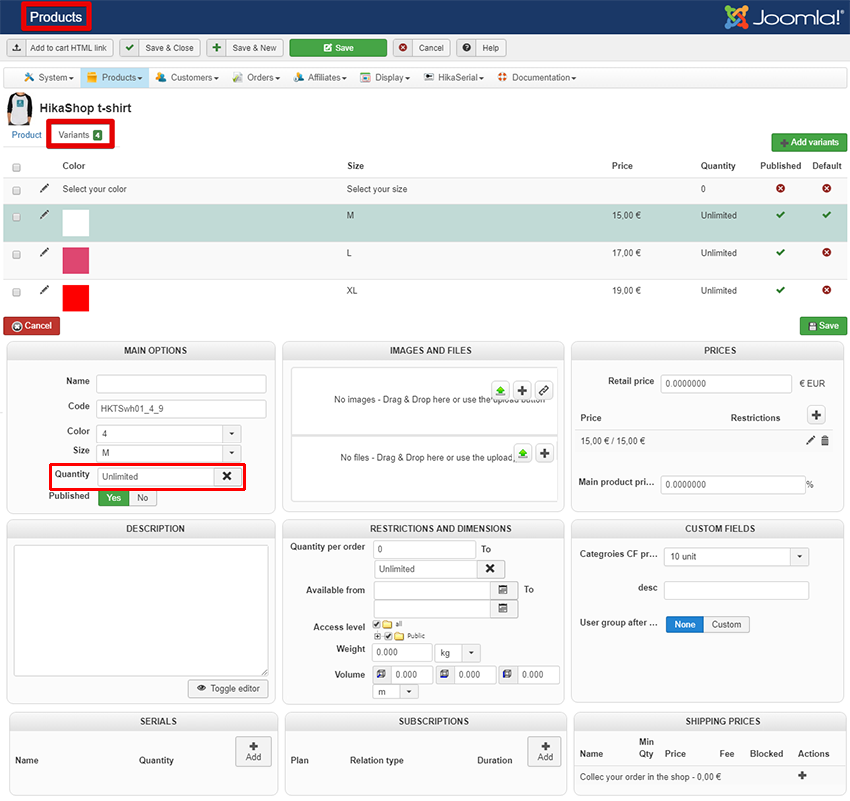
Task: Select None for User group after purchase
Action: (685, 624)
